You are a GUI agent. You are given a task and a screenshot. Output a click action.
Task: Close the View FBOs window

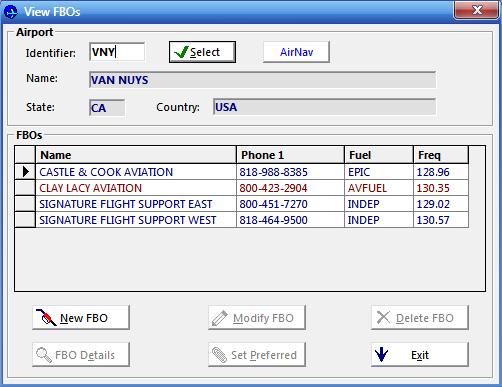pyautogui.click(x=477, y=10)
